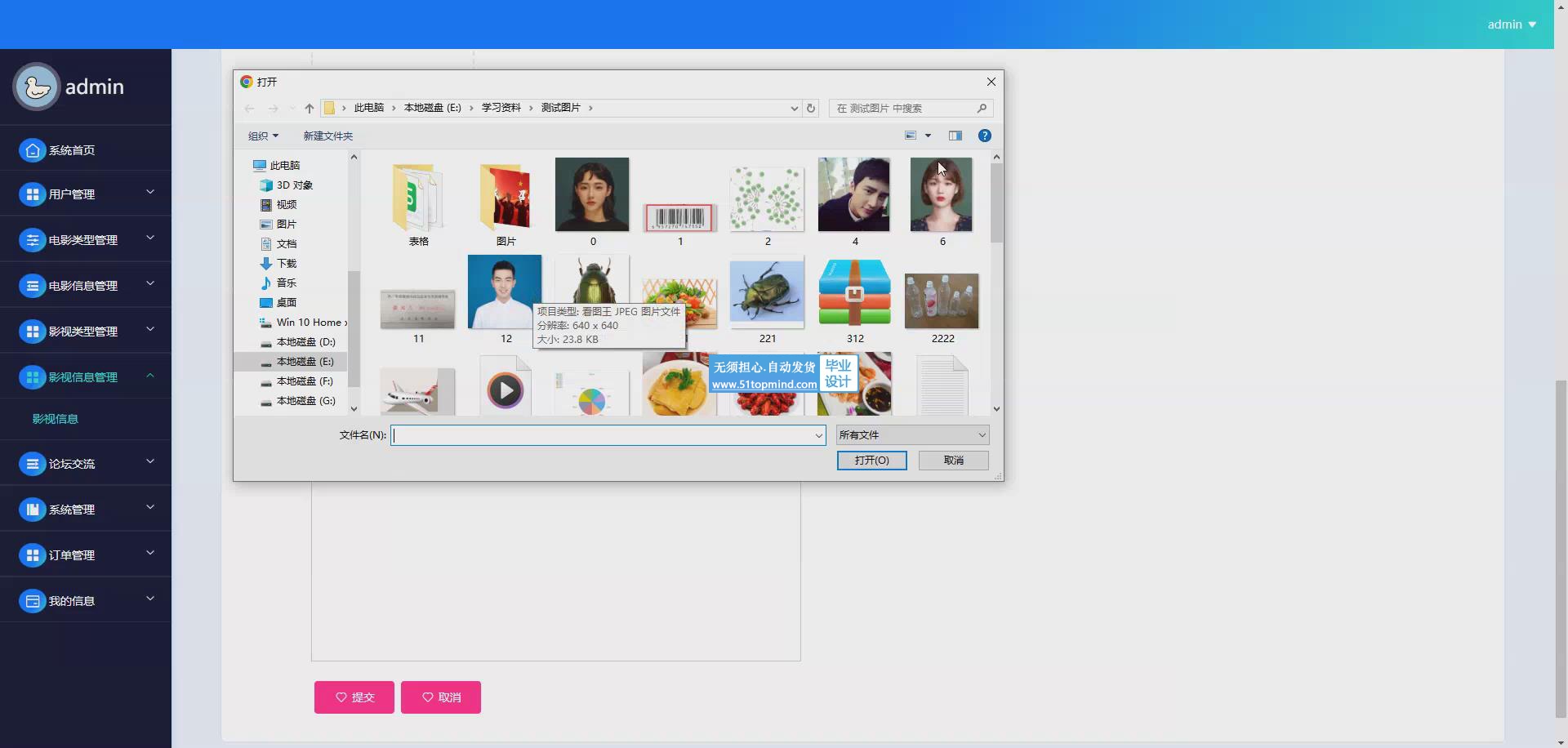Toggle the preview pane icon in dialog
The width and height of the screenshot is (1568, 748).
[955, 136]
